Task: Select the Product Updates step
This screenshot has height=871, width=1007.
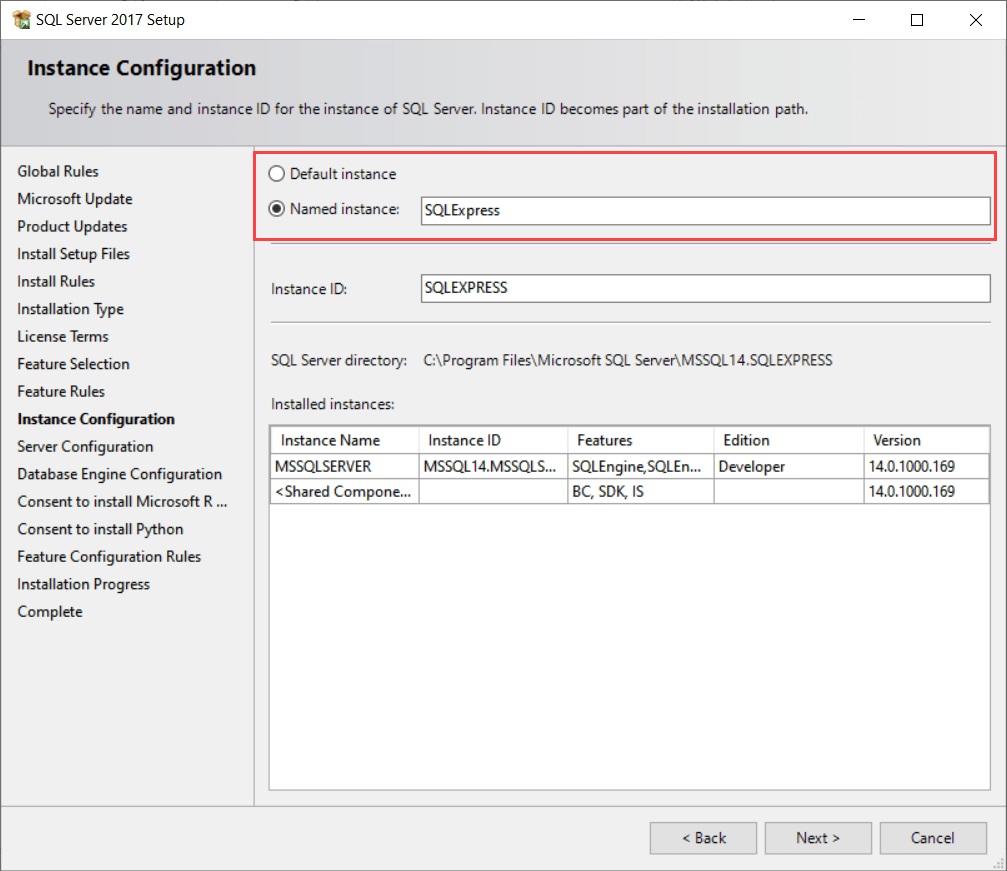Action: [72, 226]
